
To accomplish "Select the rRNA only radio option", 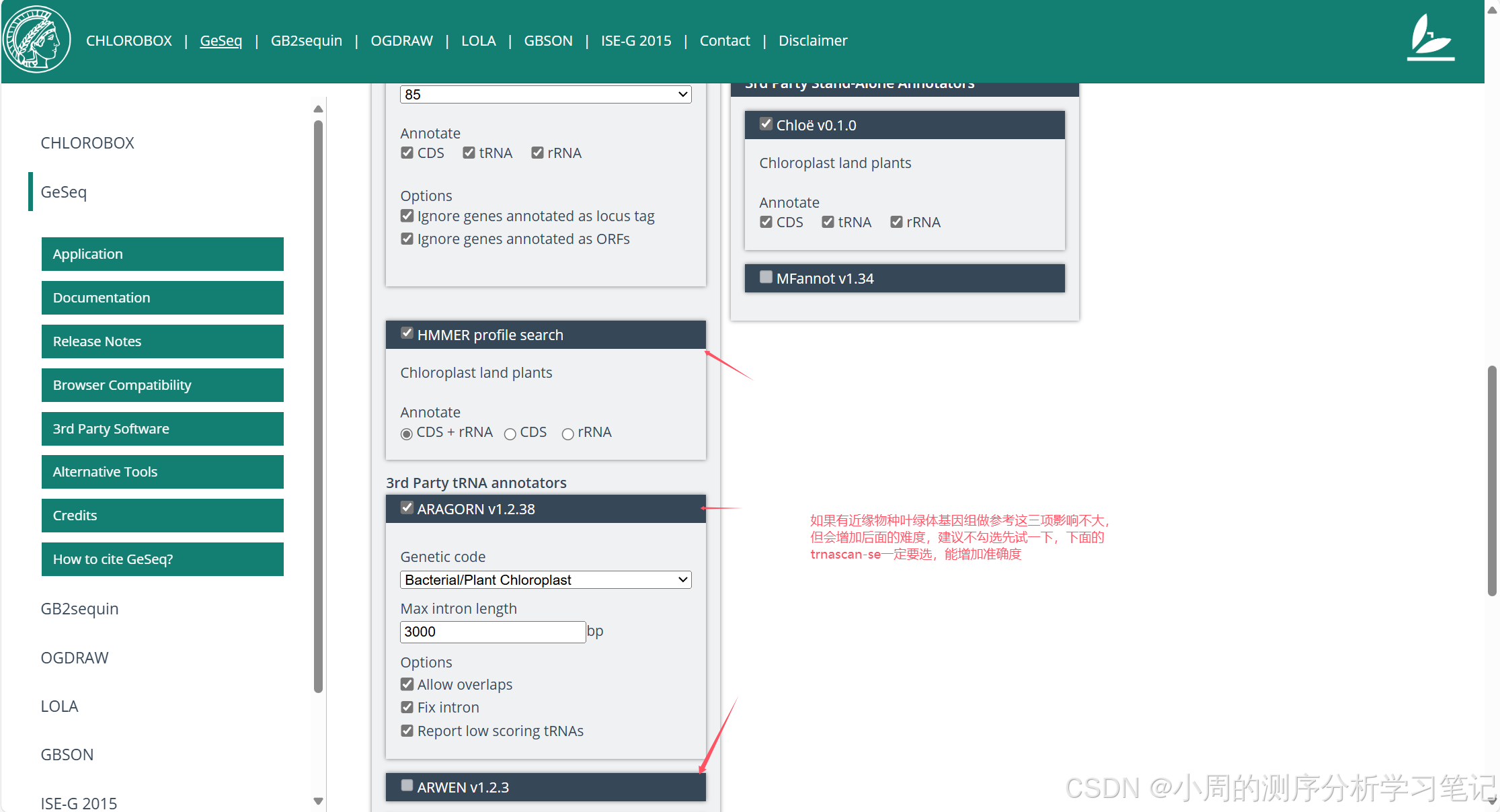I will point(568,434).
